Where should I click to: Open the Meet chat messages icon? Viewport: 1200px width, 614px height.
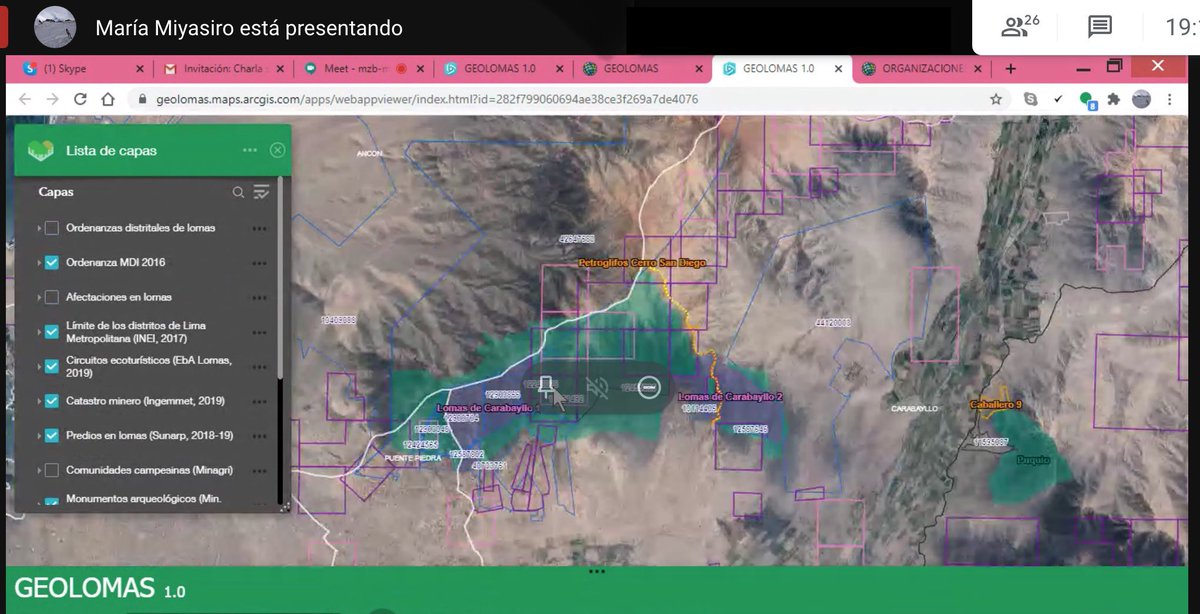coord(1100,27)
